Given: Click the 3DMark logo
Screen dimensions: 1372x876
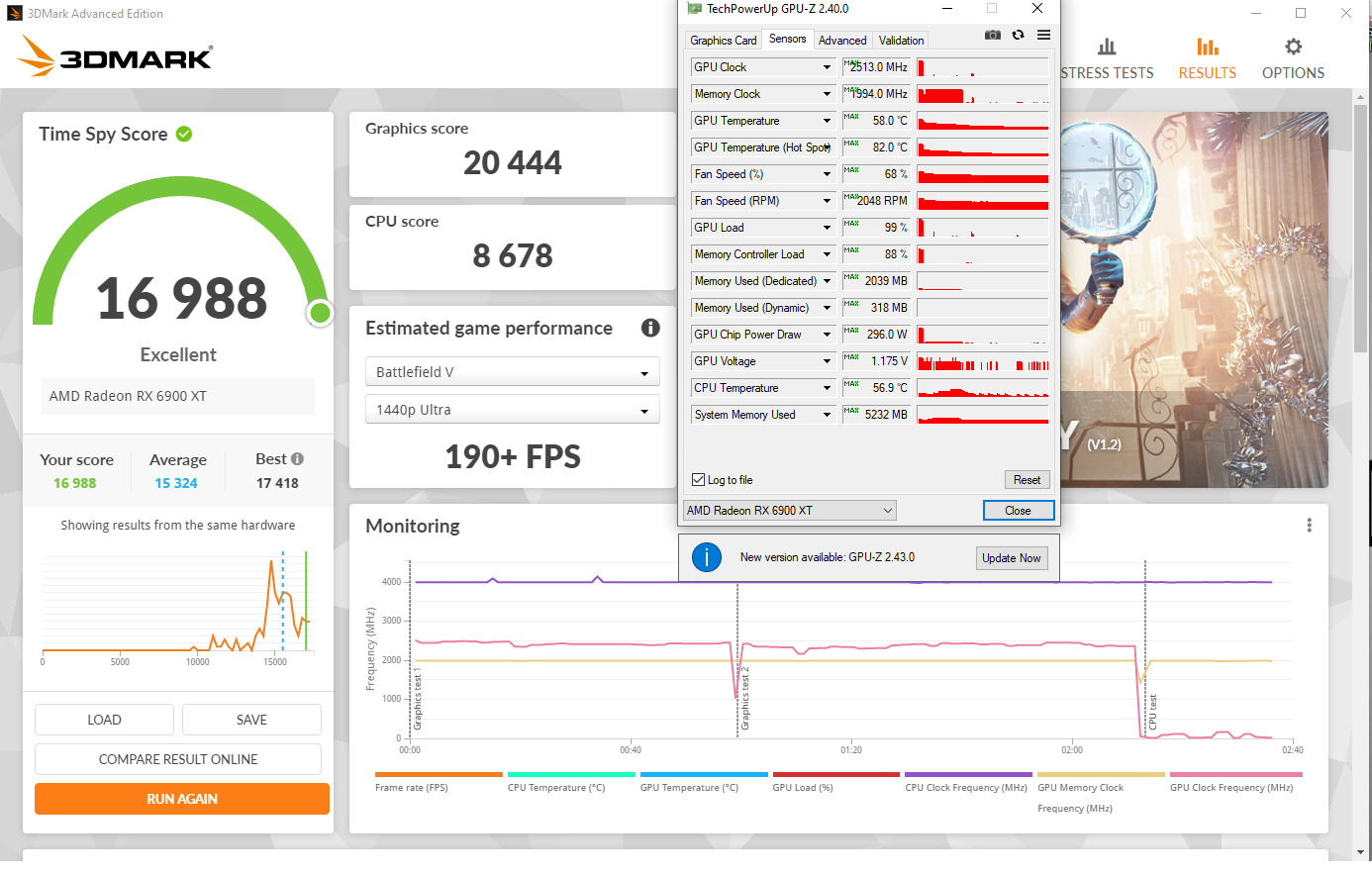Looking at the screenshot, I should coord(115,56).
